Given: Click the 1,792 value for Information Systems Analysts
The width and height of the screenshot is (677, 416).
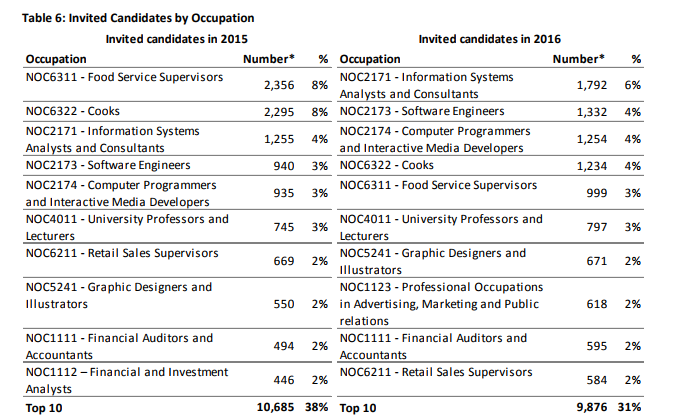Looking at the screenshot, I should coord(592,85).
